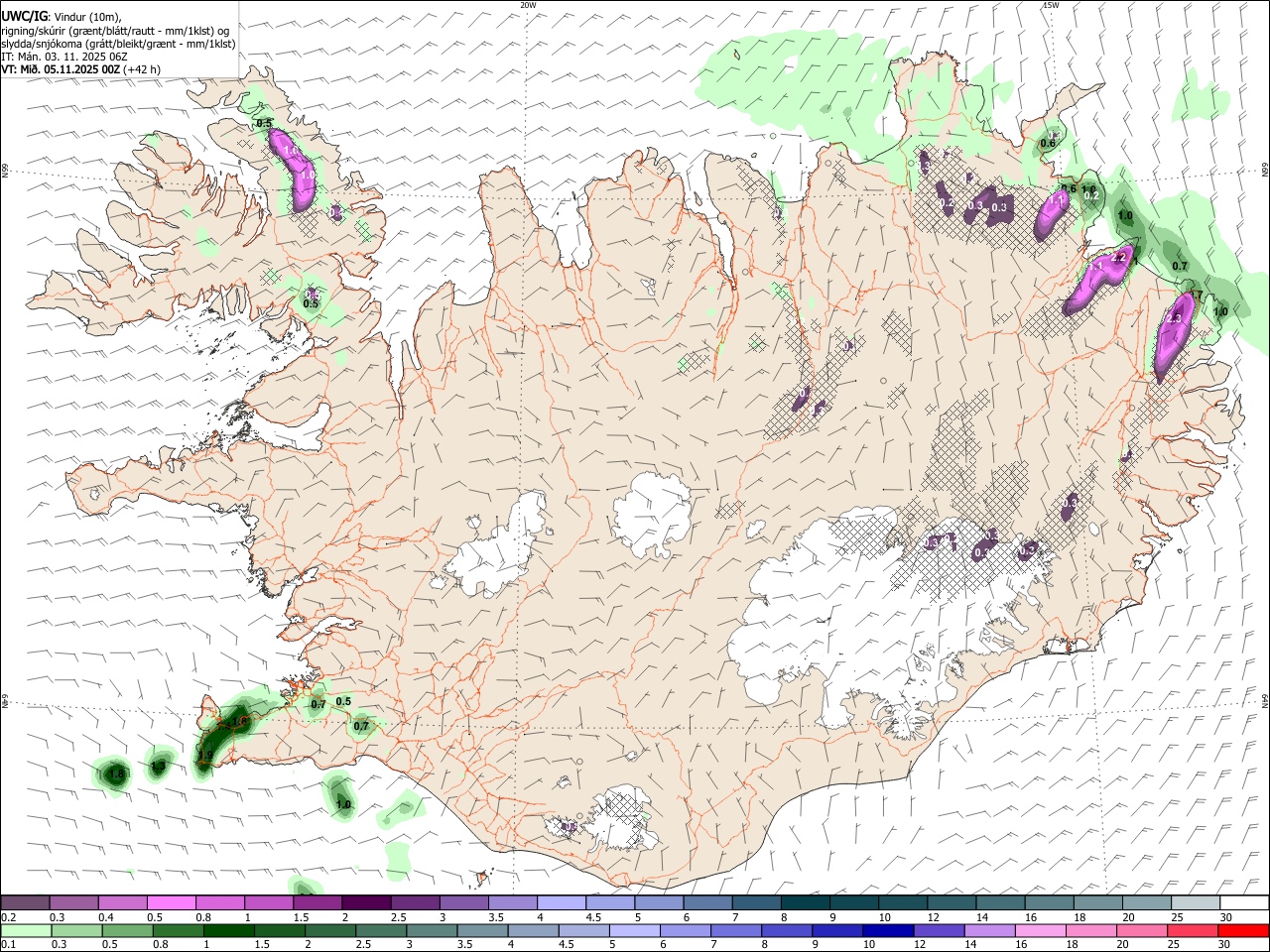Click the 20W longitude label
The height and width of the screenshot is (952, 1270).
click(528, 5)
